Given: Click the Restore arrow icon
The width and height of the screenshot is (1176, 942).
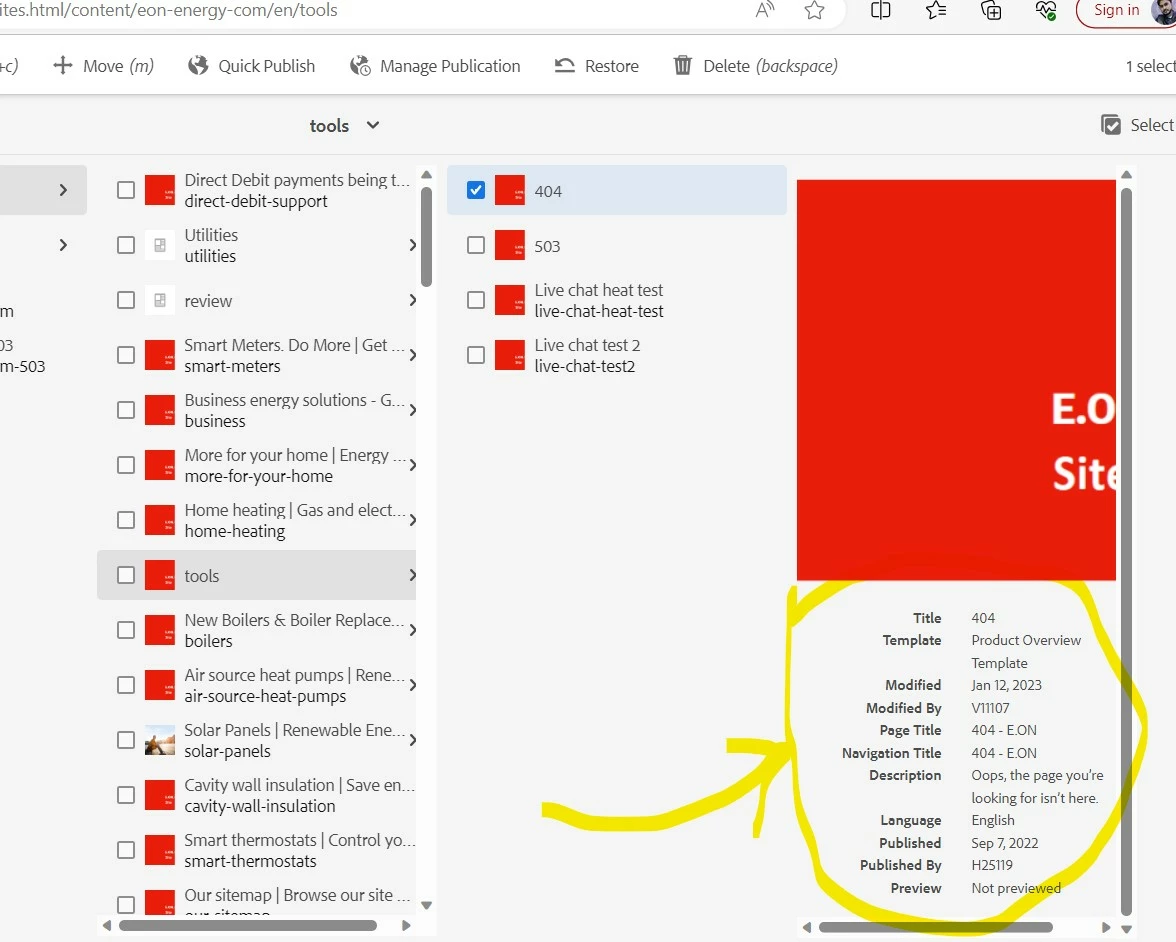Looking at the screenshot, I should click(x=565, y=65).
